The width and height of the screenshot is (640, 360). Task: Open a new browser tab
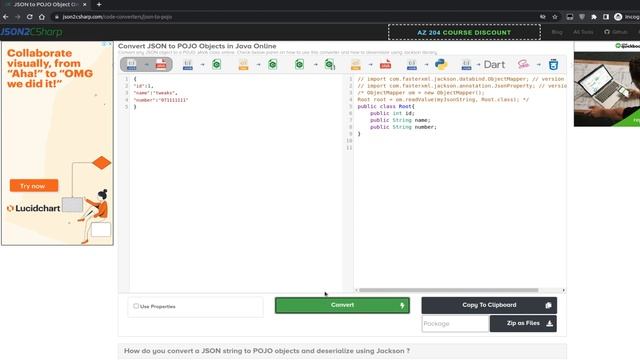[x=99, y=4]
